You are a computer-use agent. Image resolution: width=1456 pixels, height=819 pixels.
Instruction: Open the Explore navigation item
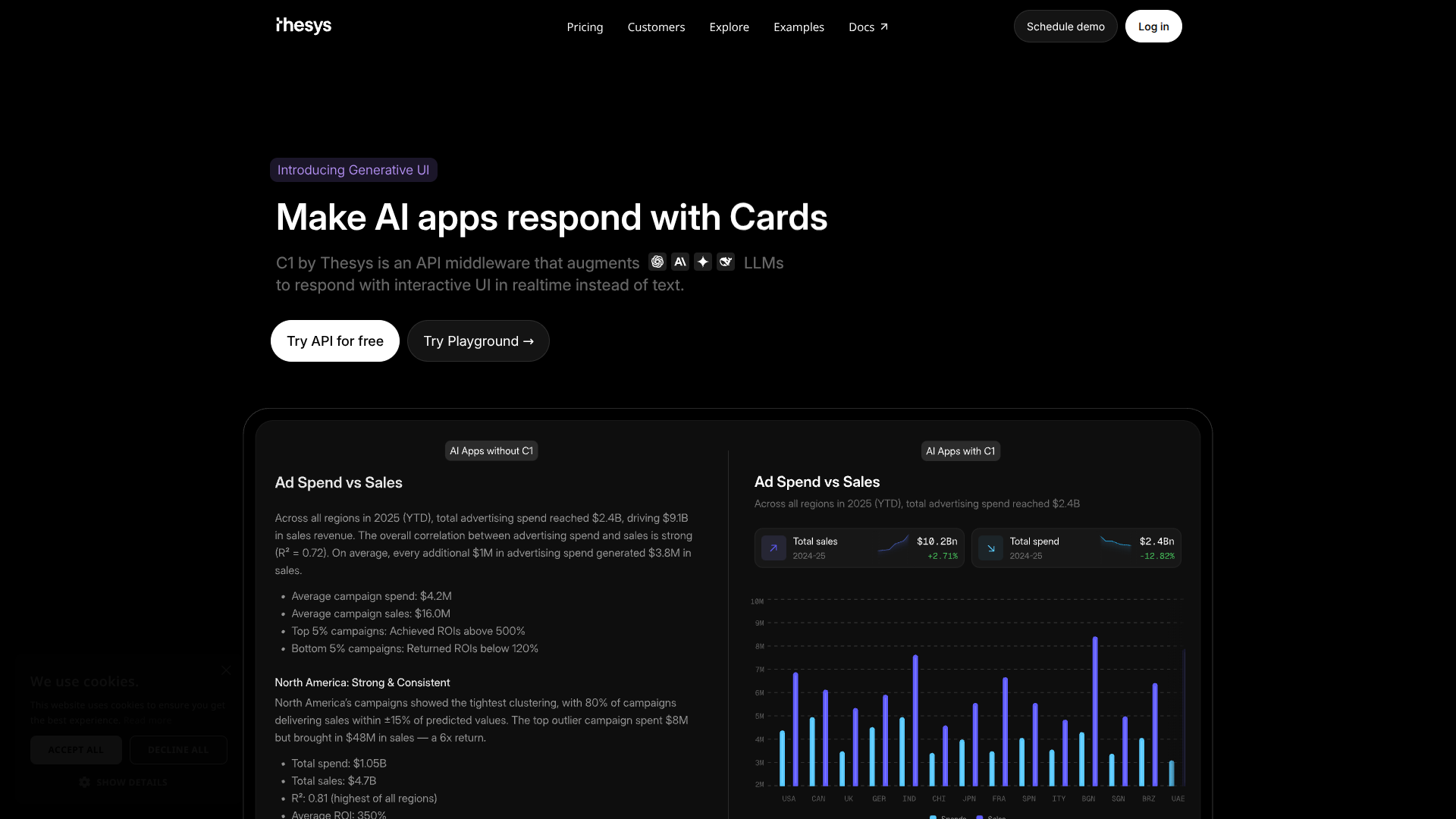[729, 27]
